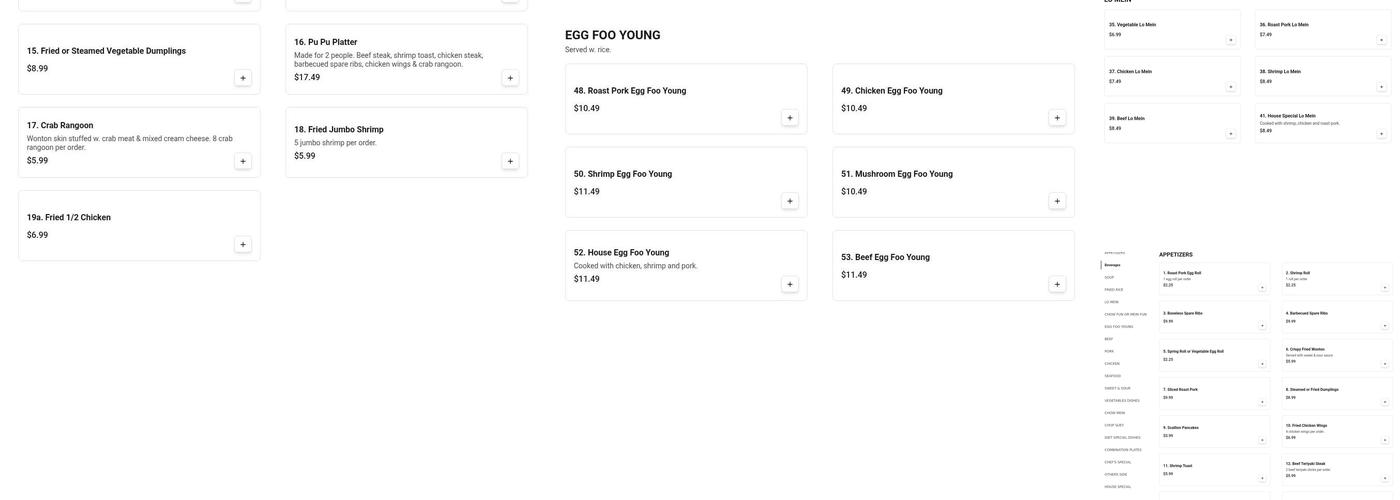Open Egg Foo Young category in sidebar
Viewport: 1400px width, 500px height.
pyautogui.click(x=1119, y=327)
